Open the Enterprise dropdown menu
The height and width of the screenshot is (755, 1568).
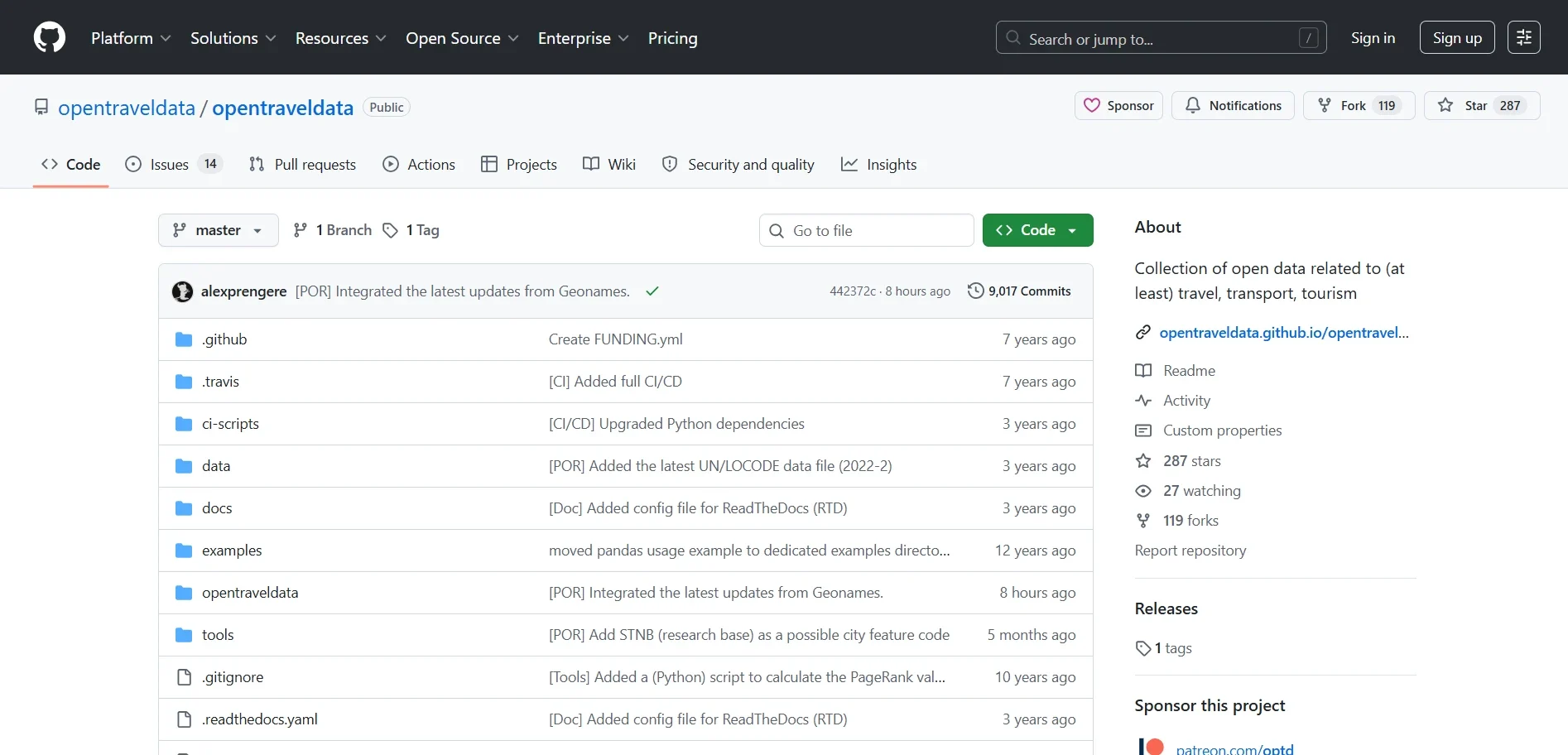coord(583,38)
